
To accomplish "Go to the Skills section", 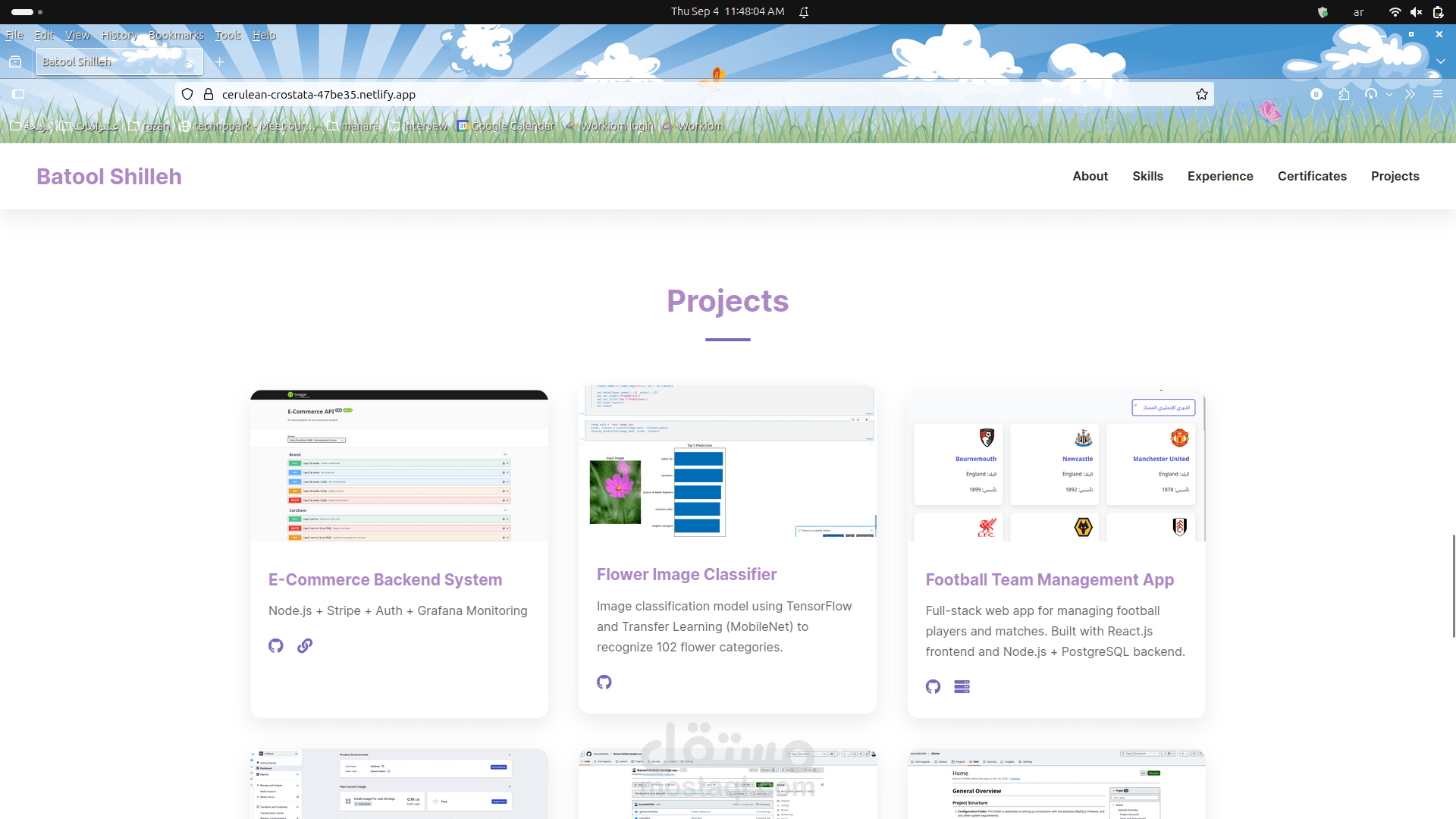I will point(1148,176).
